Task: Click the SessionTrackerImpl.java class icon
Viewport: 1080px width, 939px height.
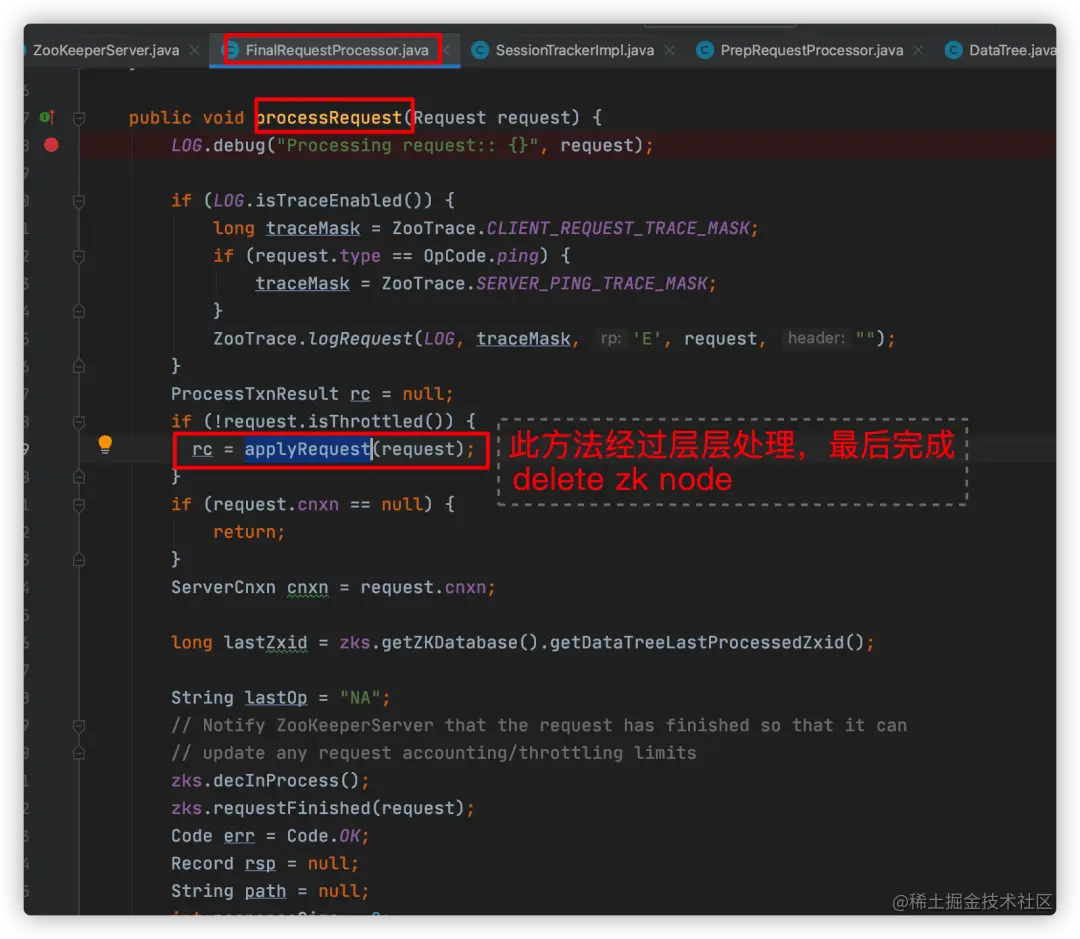Action: [480, 50]
